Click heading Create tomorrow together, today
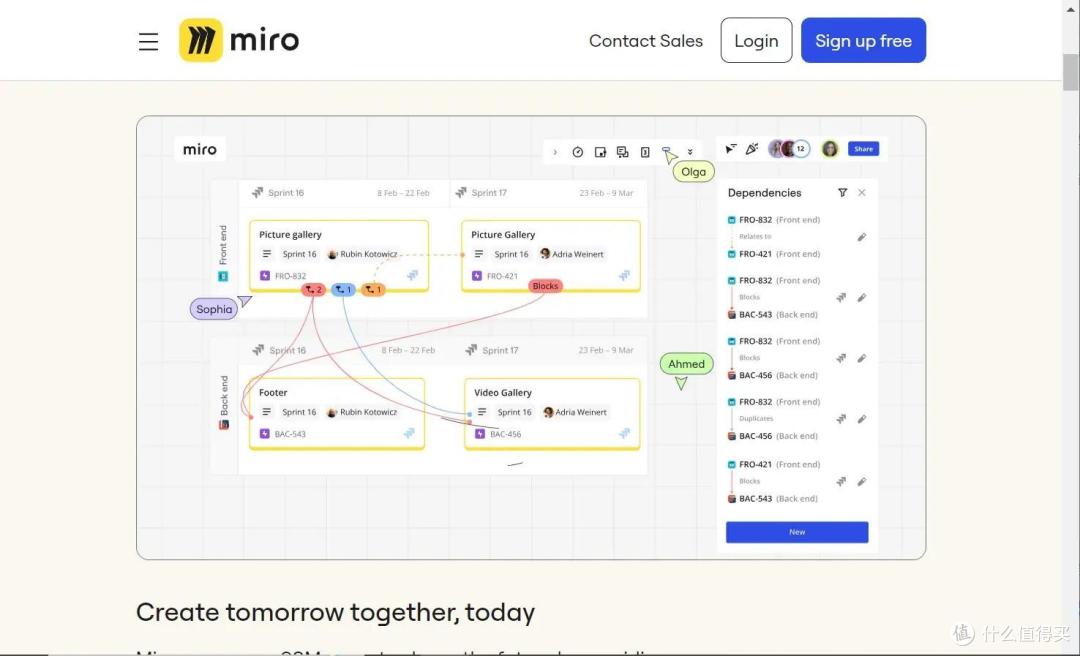This screenshot has width=1080, height=656. [x=335, y=613]
